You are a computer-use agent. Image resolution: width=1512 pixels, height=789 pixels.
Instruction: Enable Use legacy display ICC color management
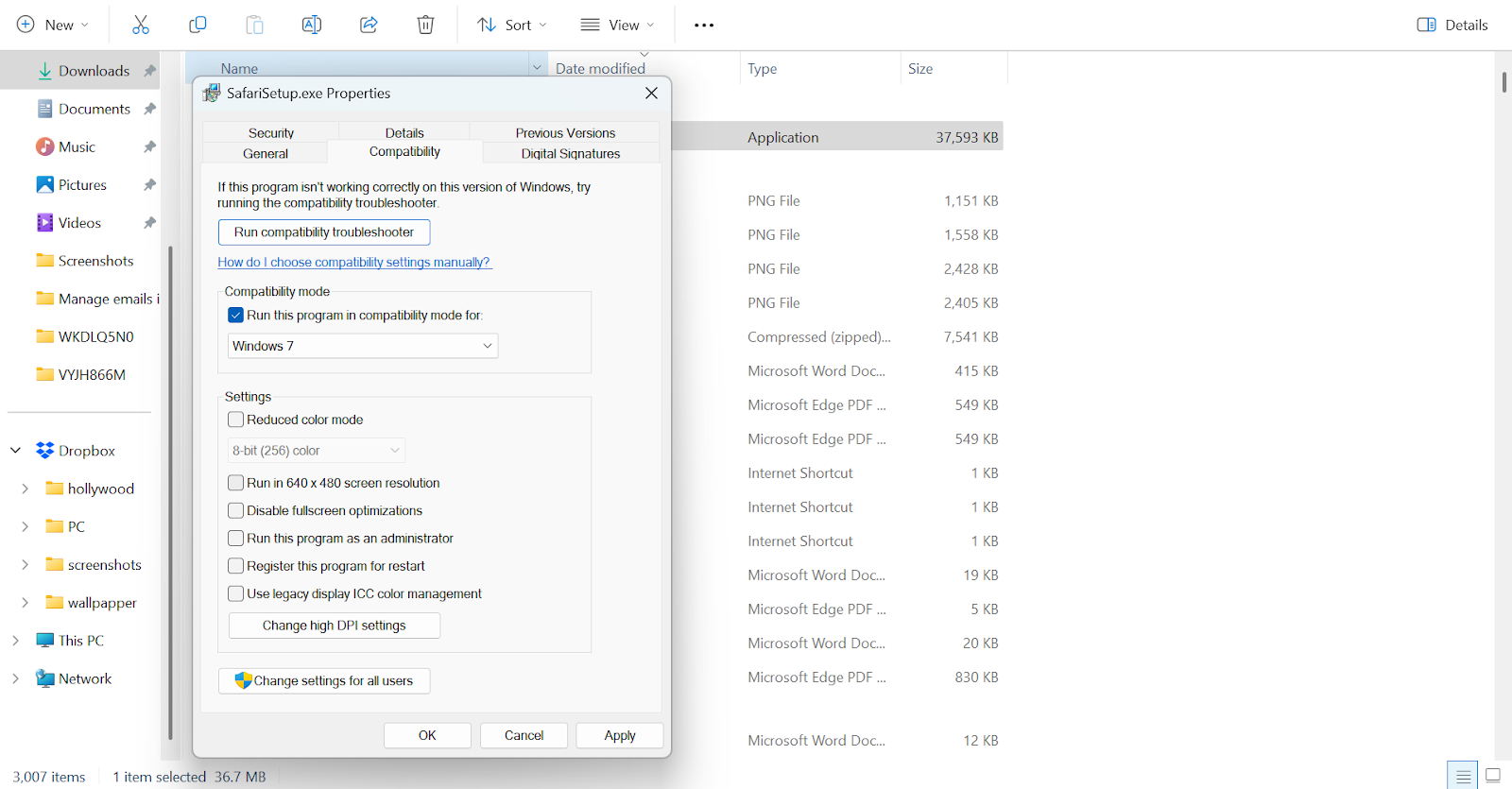236,593
